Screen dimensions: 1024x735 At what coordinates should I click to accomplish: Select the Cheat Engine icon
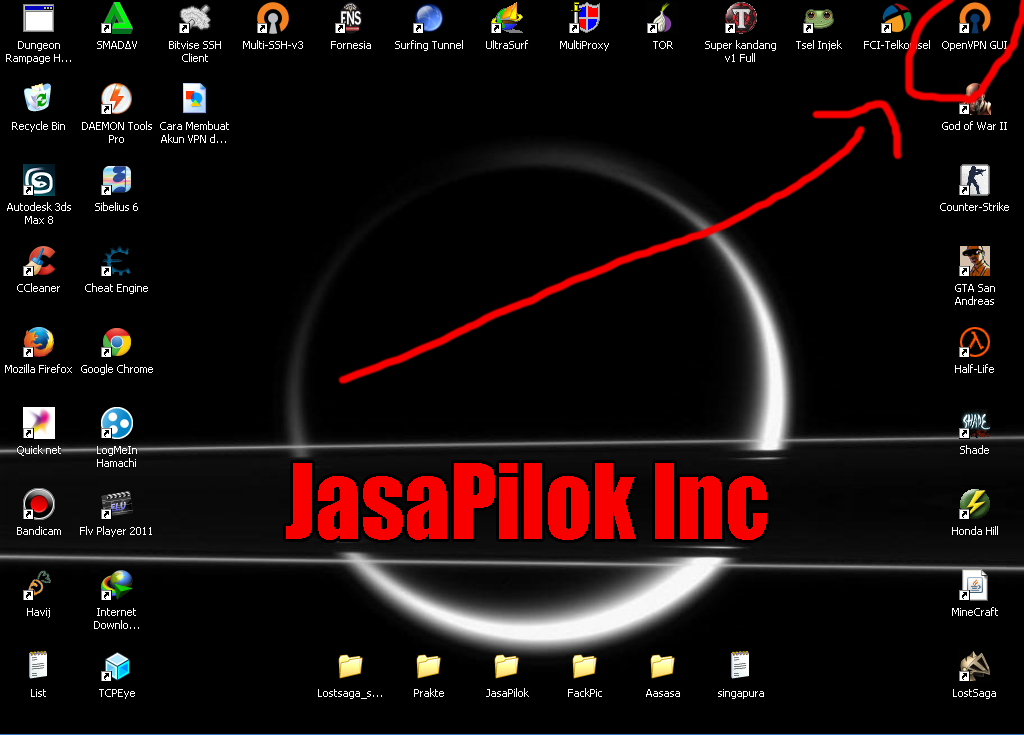click(116, 261)
